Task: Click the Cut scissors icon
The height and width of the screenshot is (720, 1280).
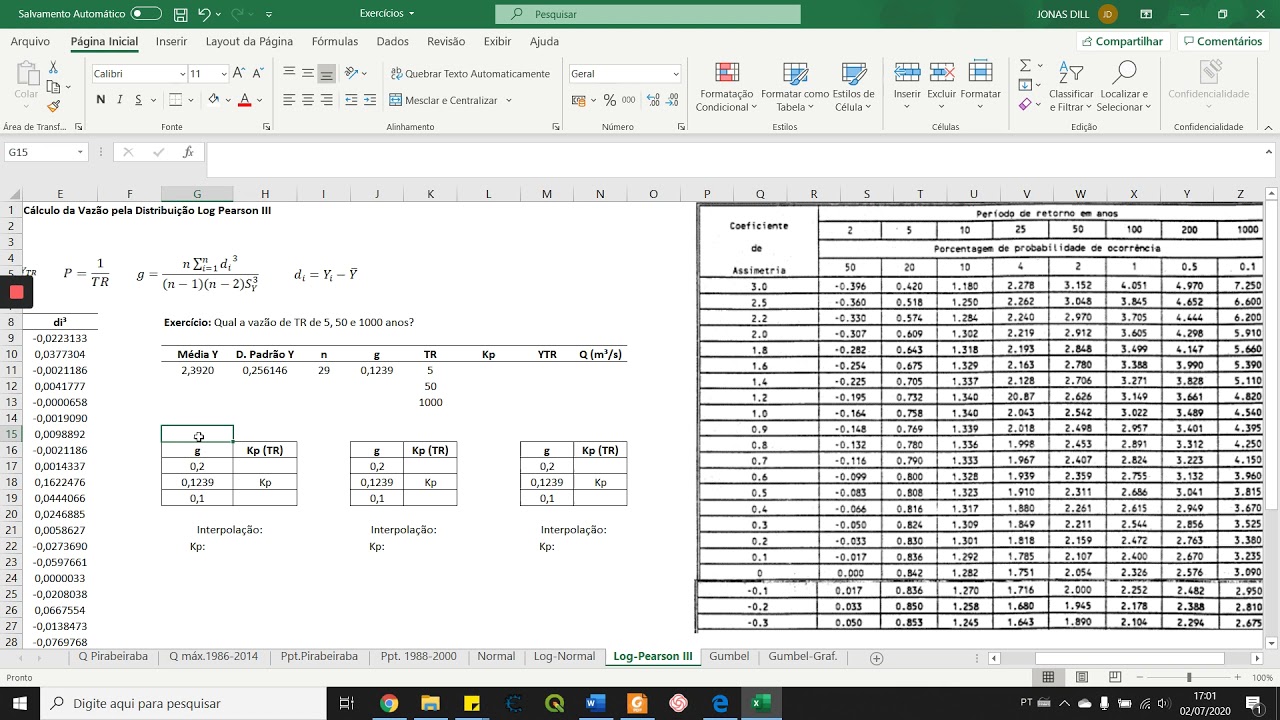Action: coord(53,67)
